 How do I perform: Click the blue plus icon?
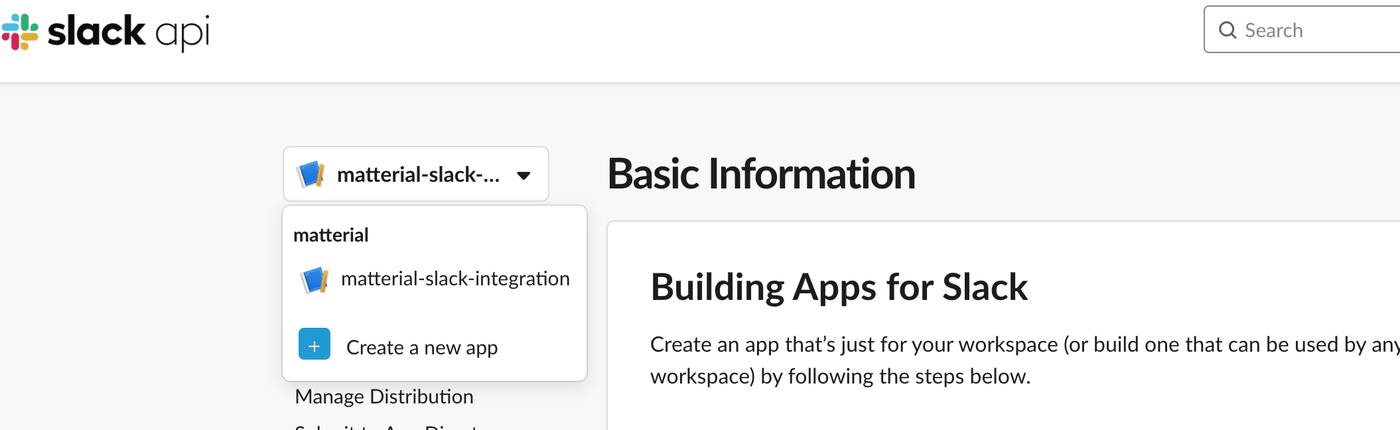point(314,345)
